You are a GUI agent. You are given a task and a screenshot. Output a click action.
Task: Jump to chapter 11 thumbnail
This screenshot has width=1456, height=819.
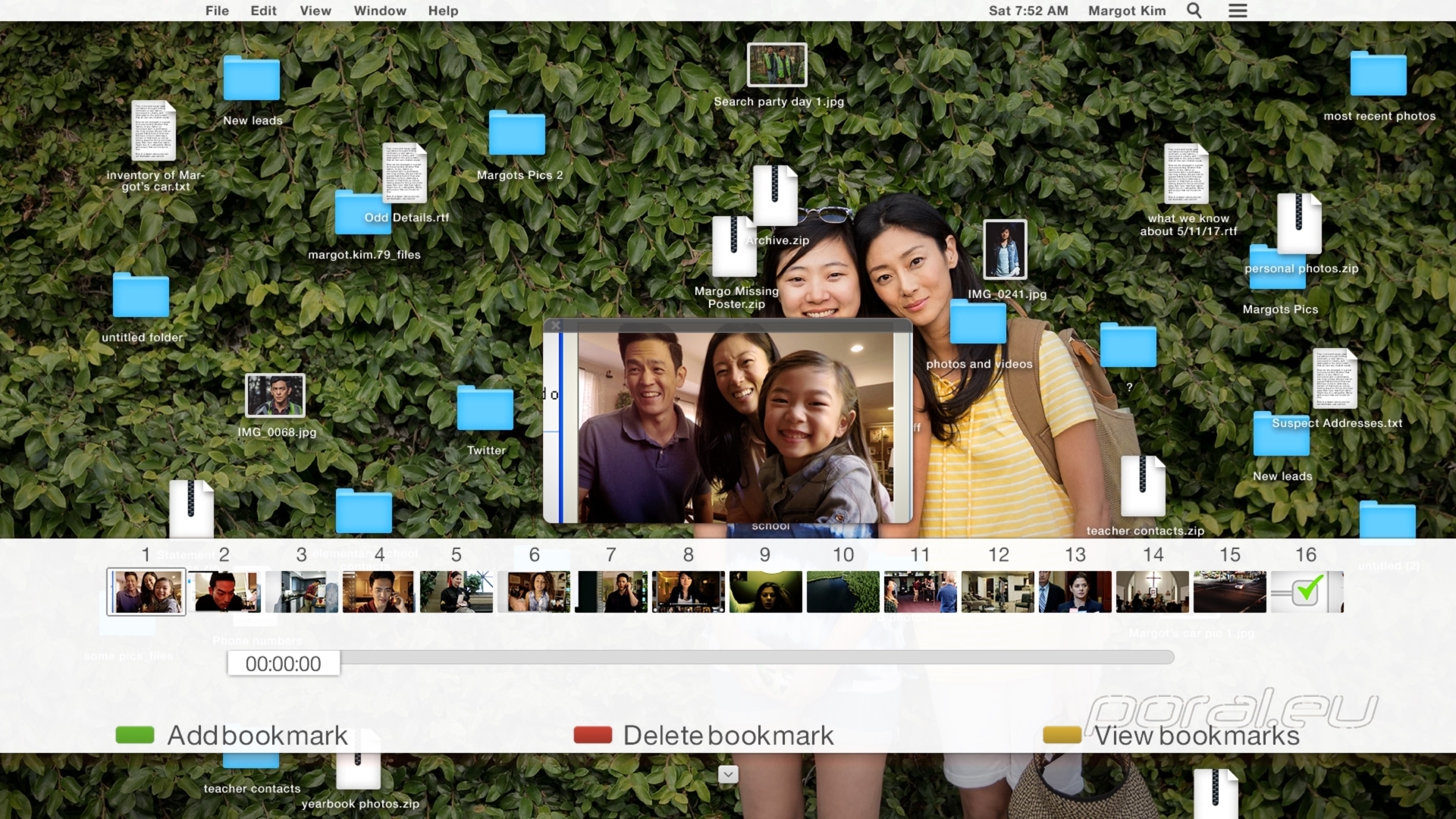(x=921, y=592)
